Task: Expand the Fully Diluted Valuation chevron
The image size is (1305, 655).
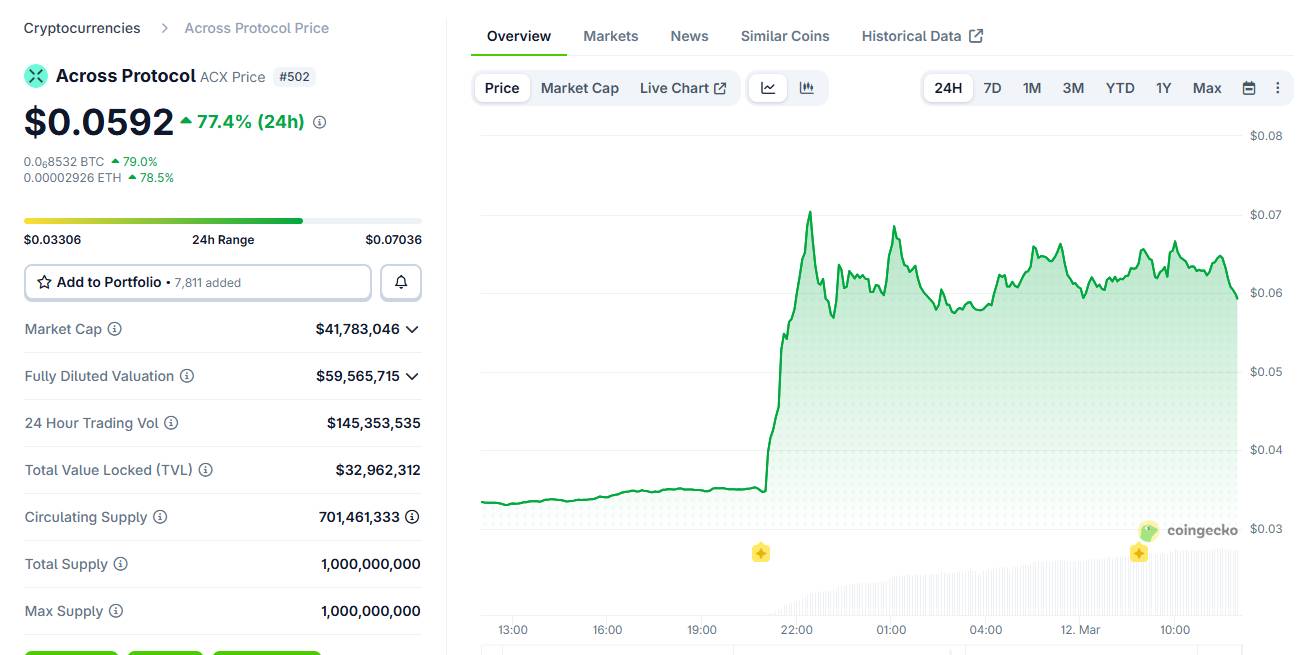Action: pyautogui.click(x=414, y=376)
